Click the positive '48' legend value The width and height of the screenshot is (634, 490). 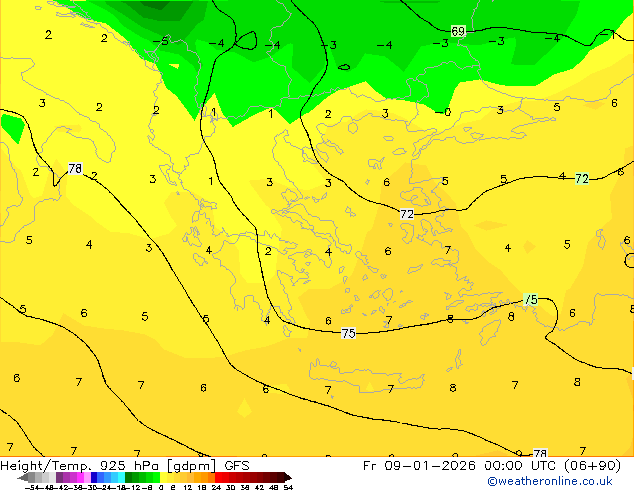tap(273, 487)
